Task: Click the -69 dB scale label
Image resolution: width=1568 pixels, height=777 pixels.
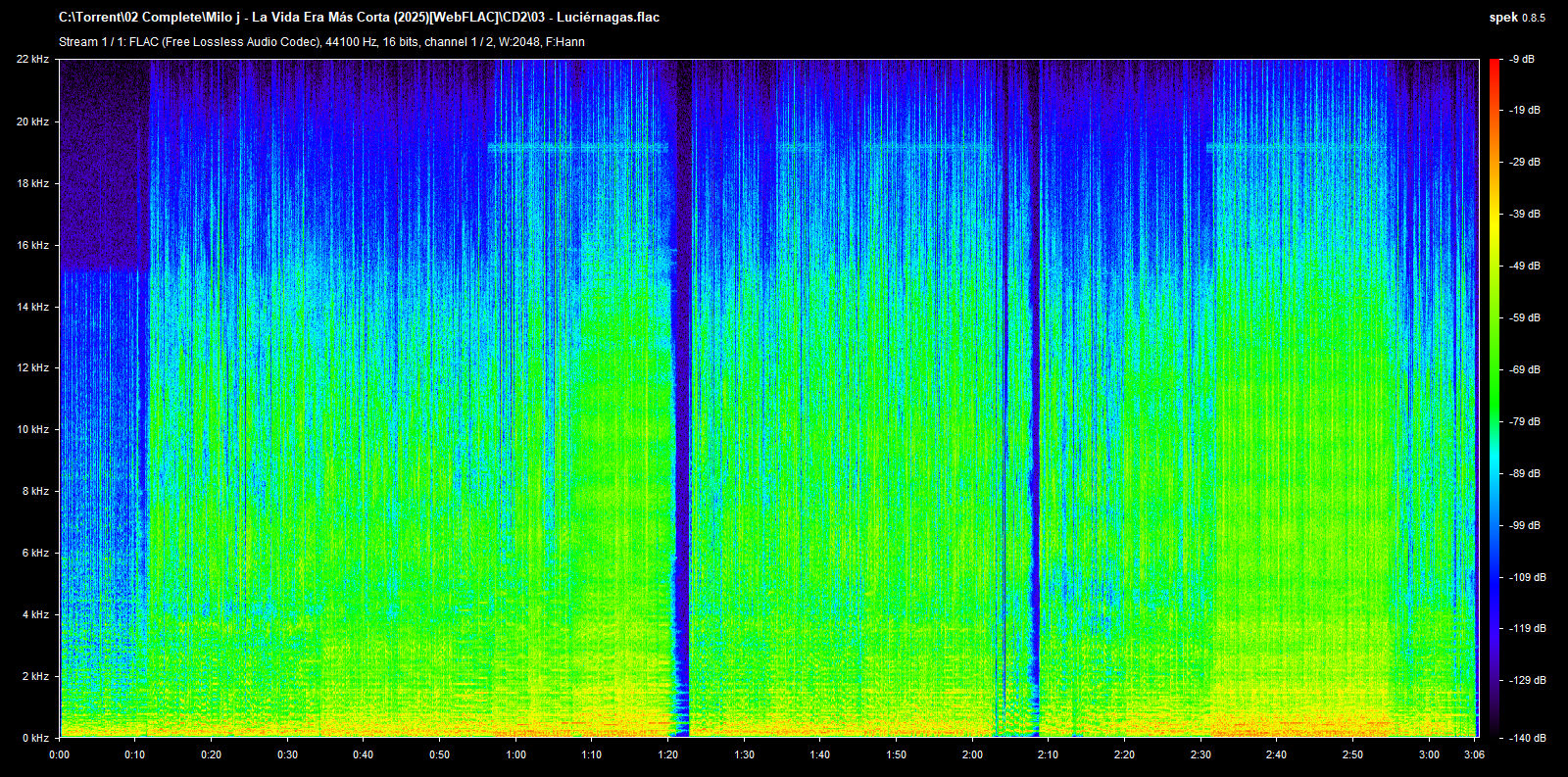Action: 1525,369
